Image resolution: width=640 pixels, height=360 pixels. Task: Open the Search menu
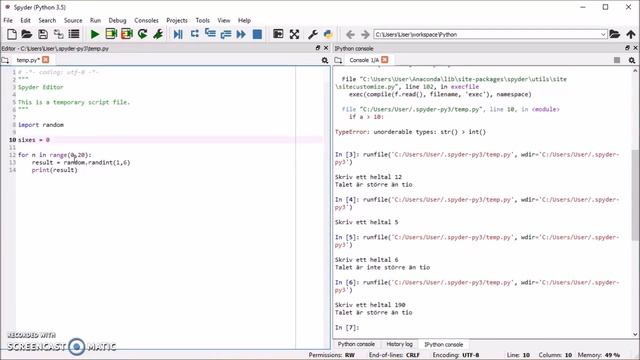click(x=47, y=20)
